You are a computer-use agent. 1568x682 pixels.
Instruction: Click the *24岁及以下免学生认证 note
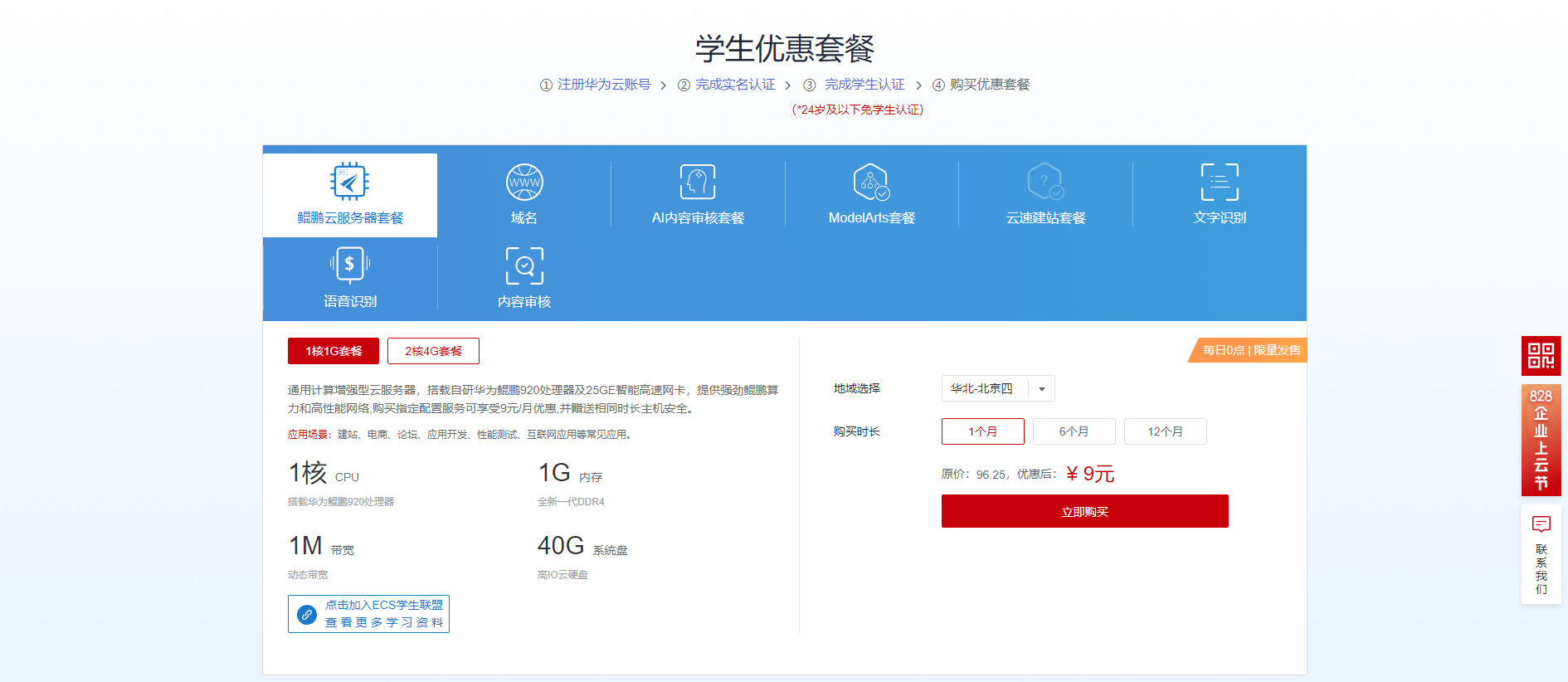857,110
